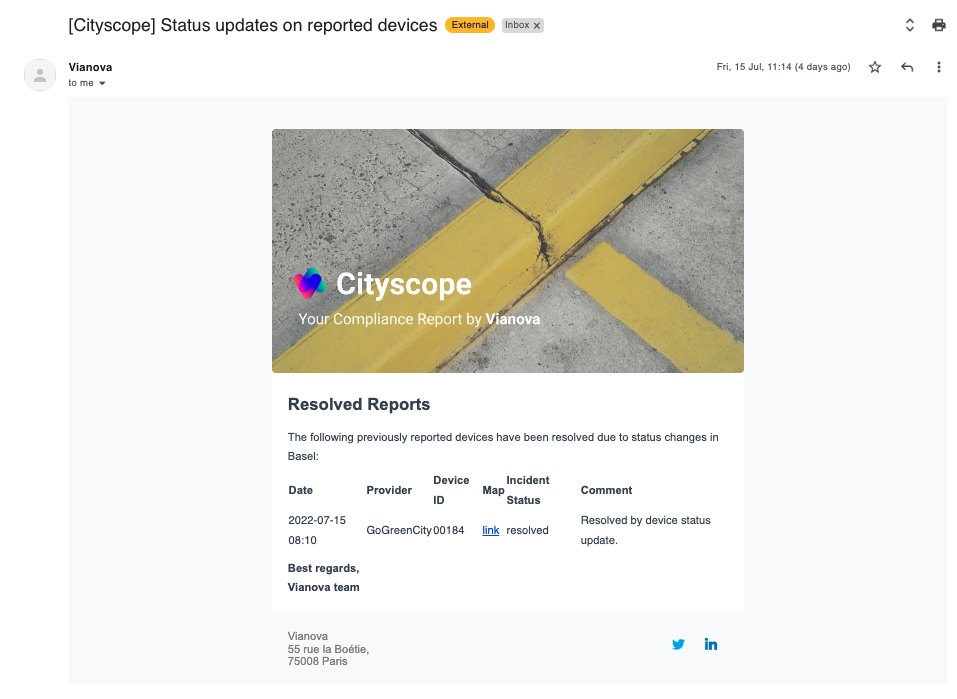The width and height of the screenshot is (957, 699).
Task: Open the map link for device 00184
Action: 491,531
